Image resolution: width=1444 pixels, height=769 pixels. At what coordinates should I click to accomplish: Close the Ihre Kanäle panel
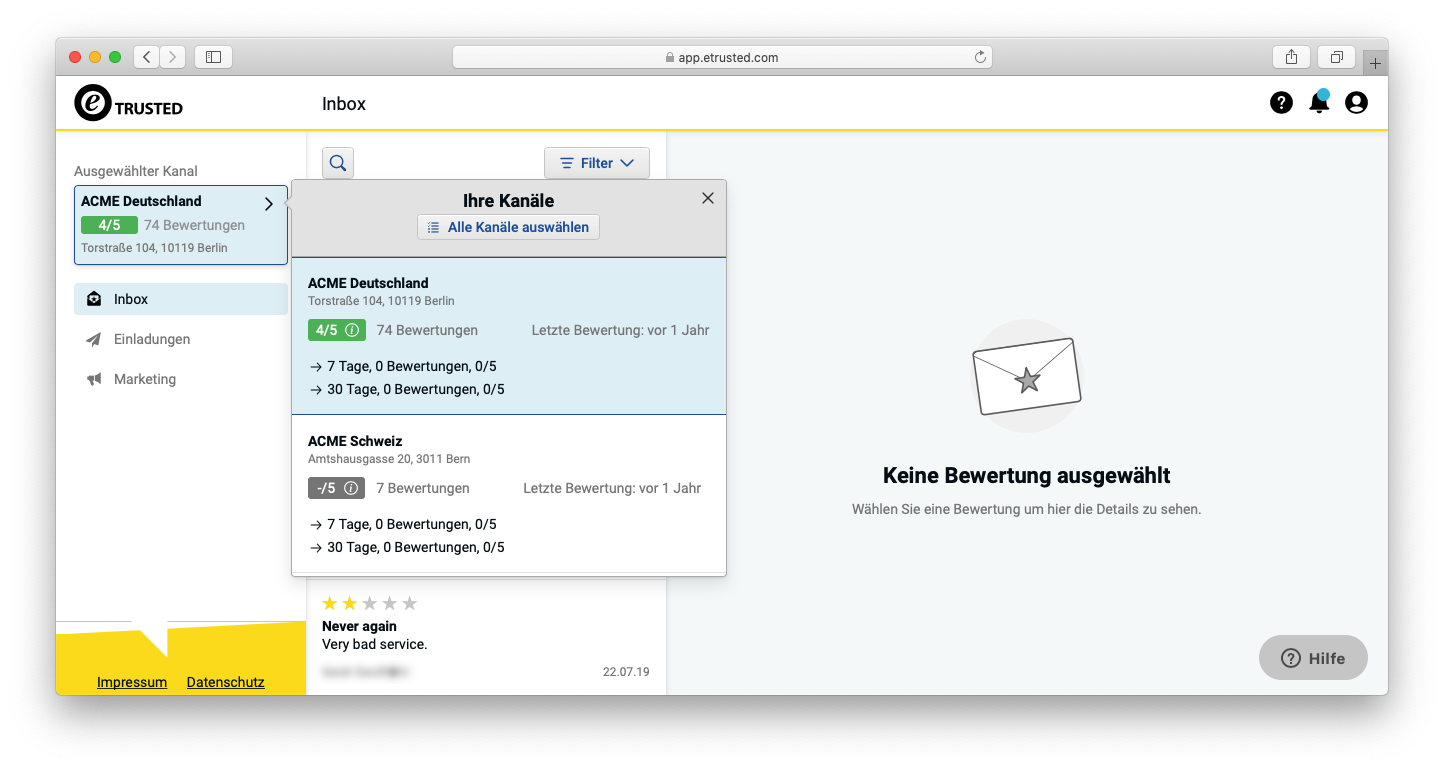pyautogui.click(x=708, y=198)
